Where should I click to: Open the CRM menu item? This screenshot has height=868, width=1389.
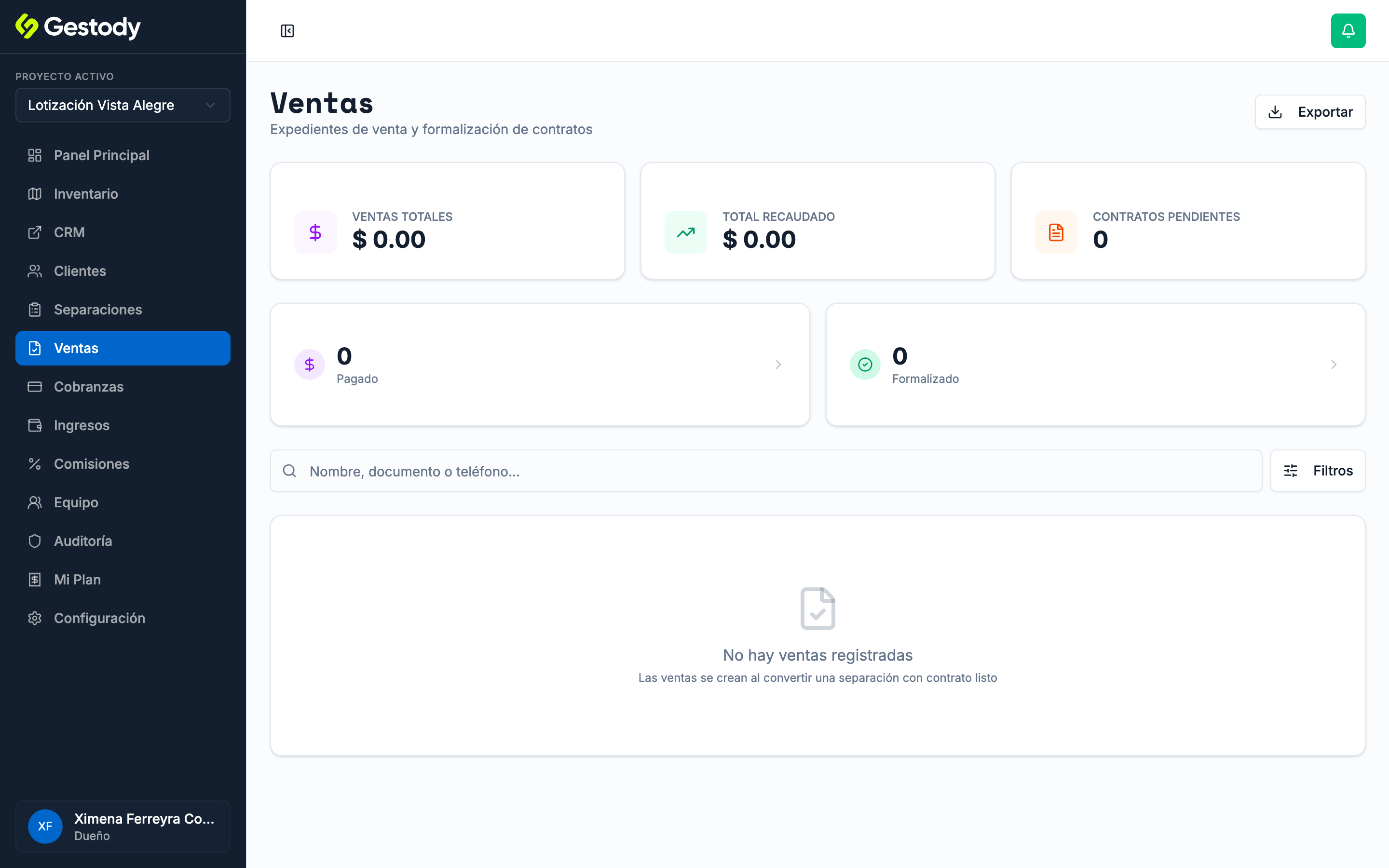pyautogui.click(x=123, y=232)
